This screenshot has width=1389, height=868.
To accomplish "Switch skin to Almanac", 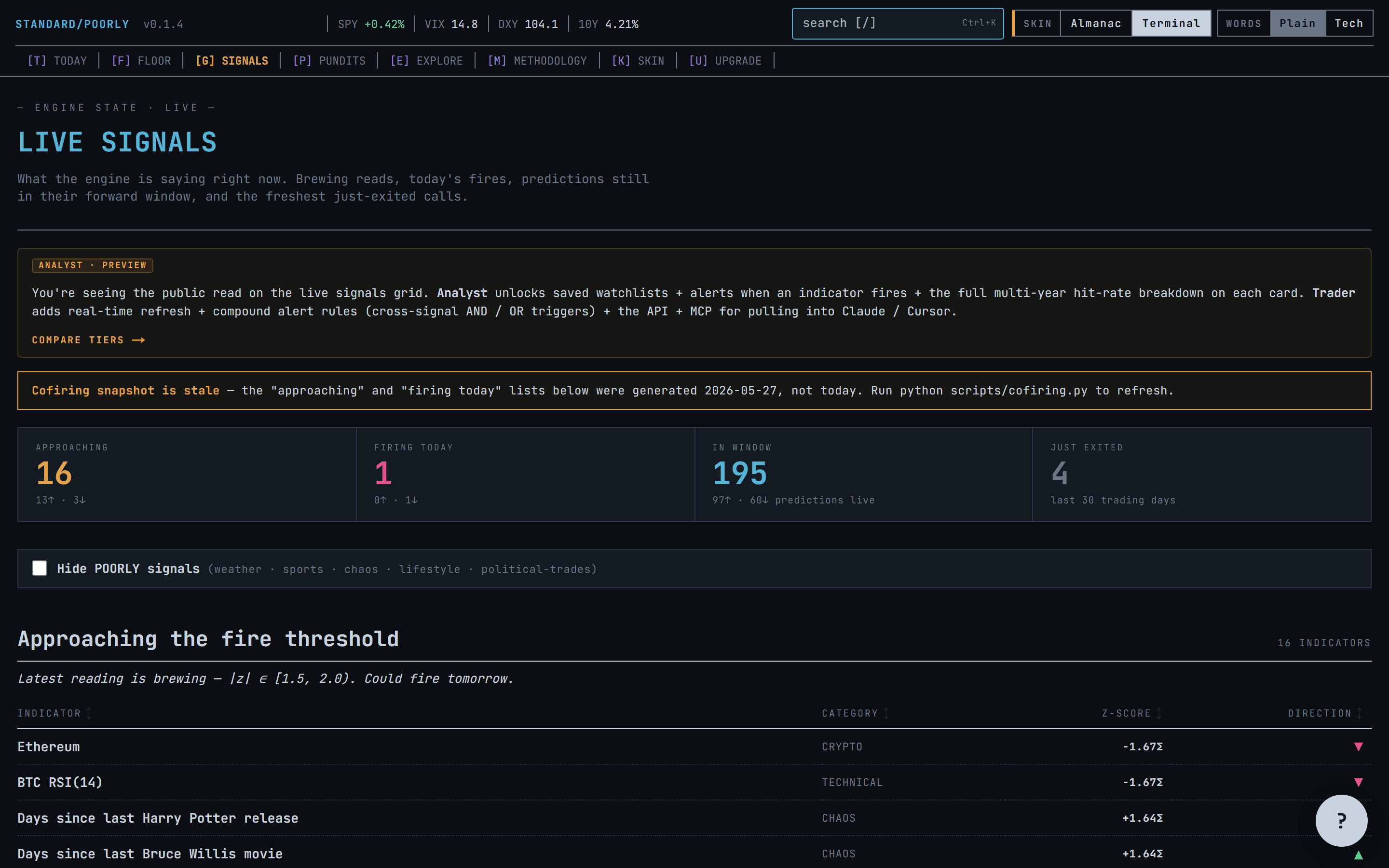I will tap(1096, 24).
